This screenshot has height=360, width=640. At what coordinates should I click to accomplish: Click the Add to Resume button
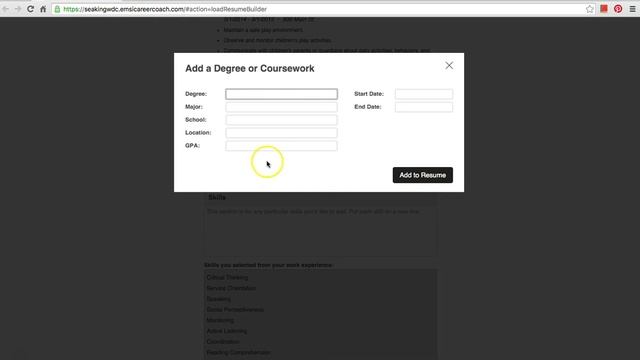(422, 175)
